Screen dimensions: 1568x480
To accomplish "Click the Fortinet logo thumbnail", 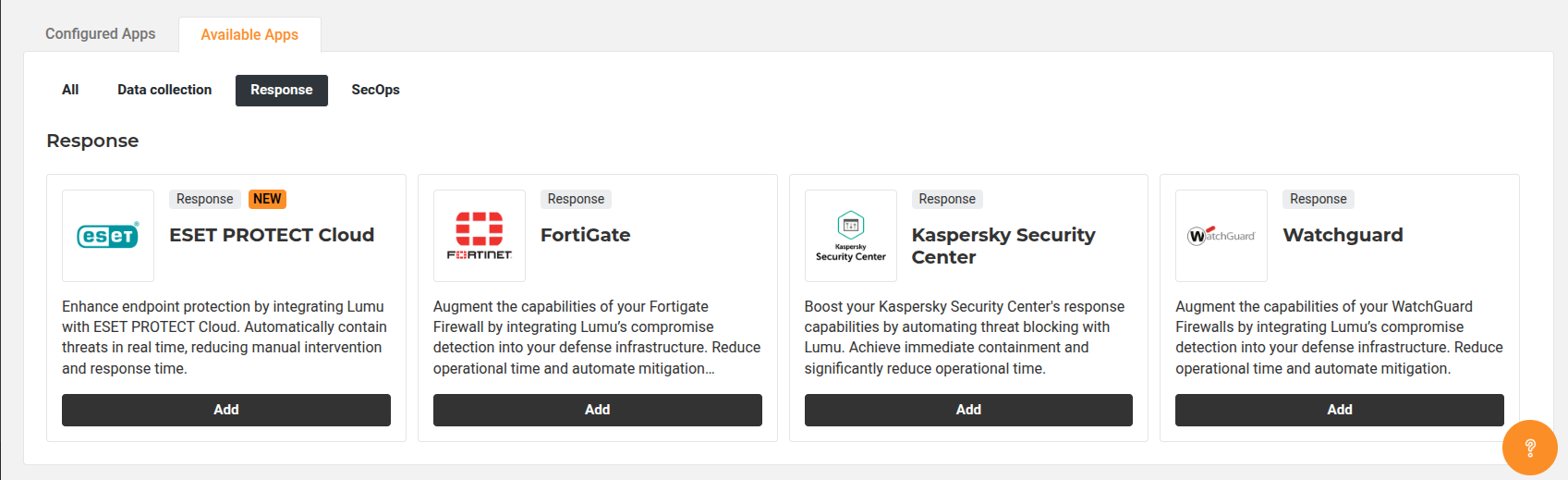I will pos(480,236).
